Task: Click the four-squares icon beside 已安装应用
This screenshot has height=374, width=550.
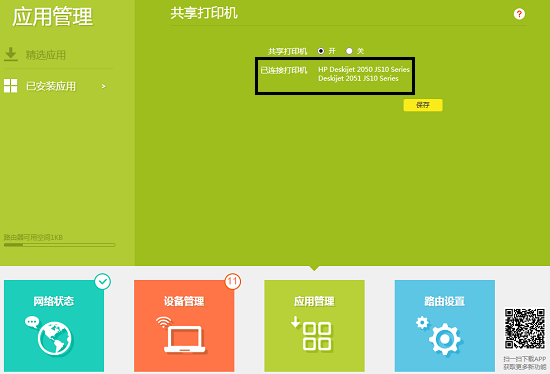Action: coord(11,86)
